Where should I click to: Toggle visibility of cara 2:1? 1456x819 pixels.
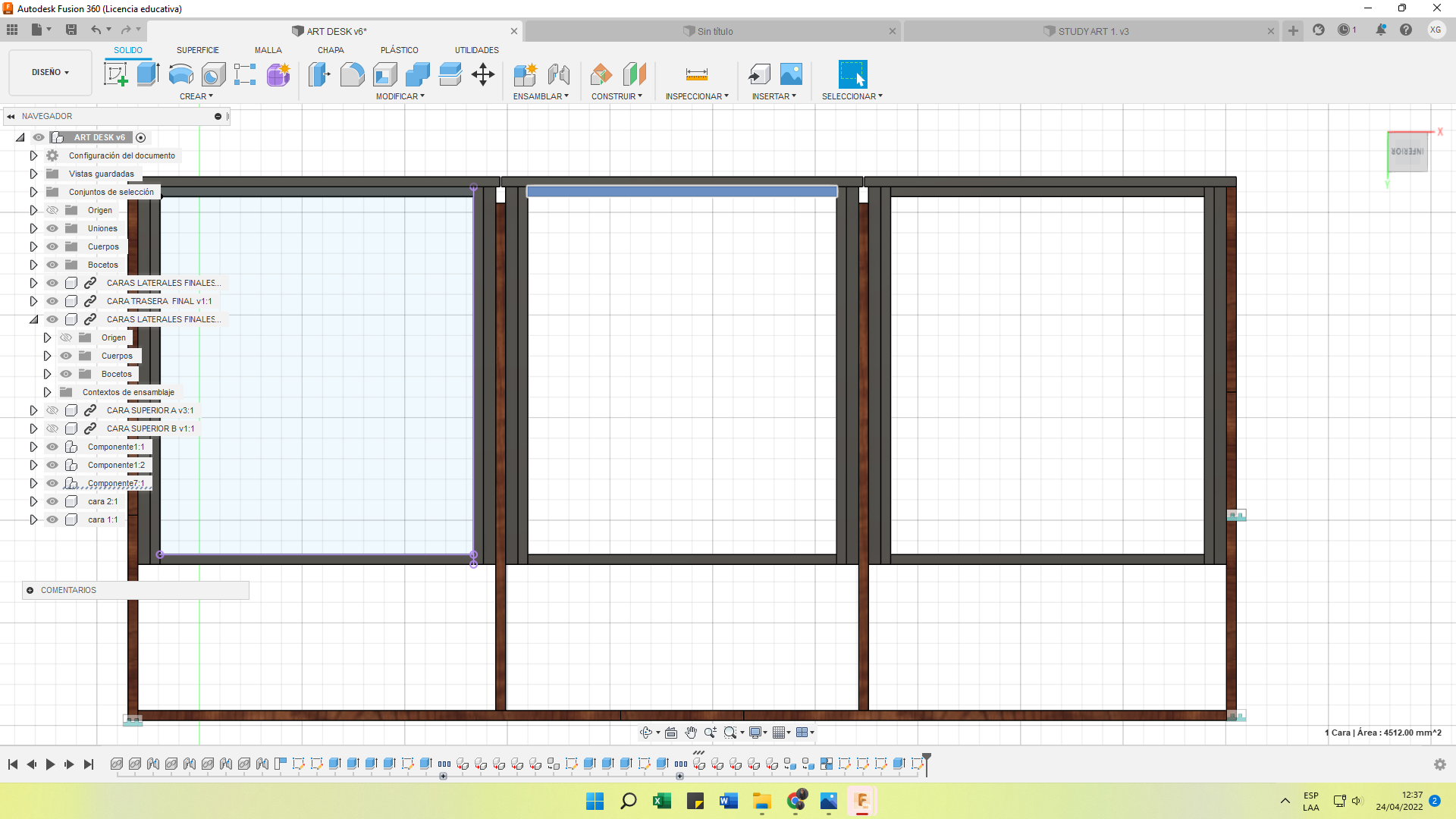52,501
